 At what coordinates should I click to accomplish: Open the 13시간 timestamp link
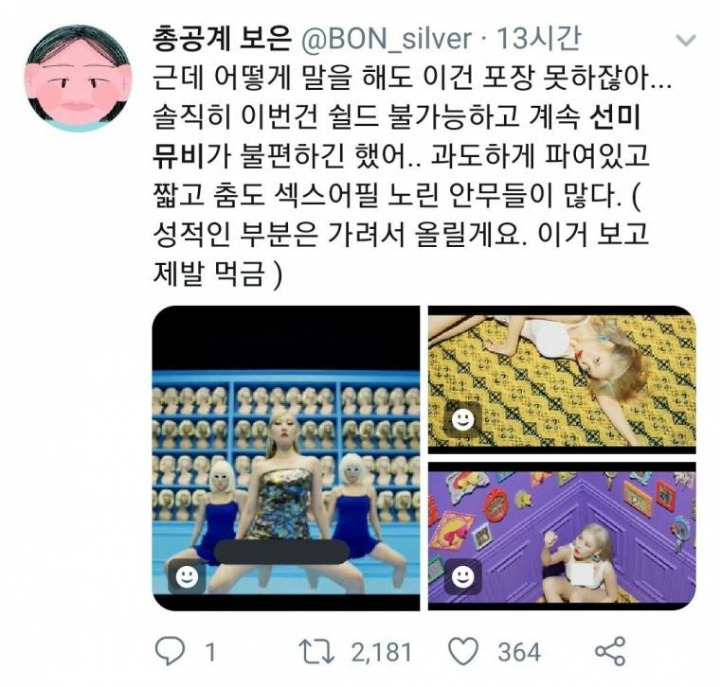(x=539, y=39)
